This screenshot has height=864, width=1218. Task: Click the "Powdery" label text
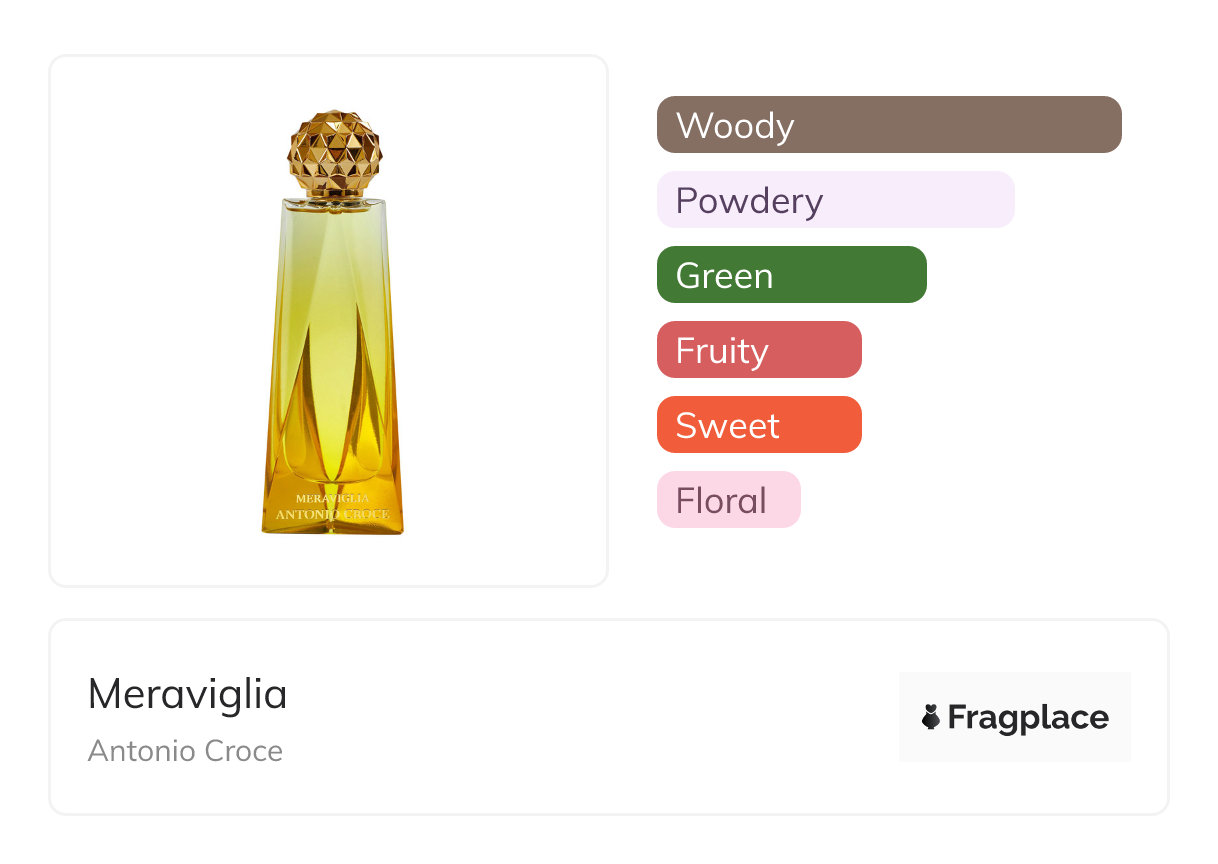(749, 201)
